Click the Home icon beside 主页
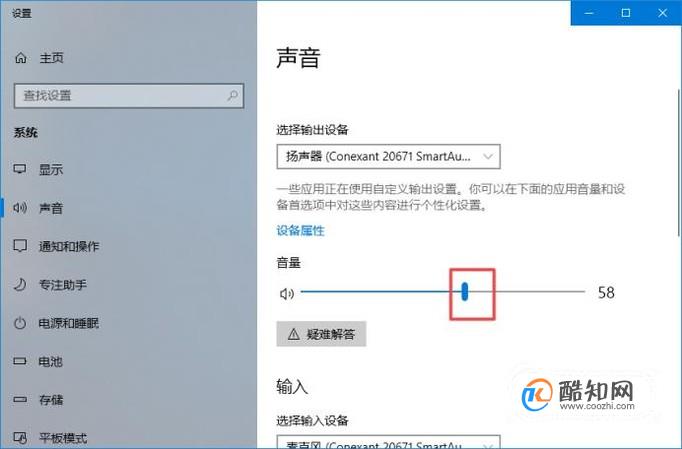This screenshot has width=682, height=449. point(20,57)
